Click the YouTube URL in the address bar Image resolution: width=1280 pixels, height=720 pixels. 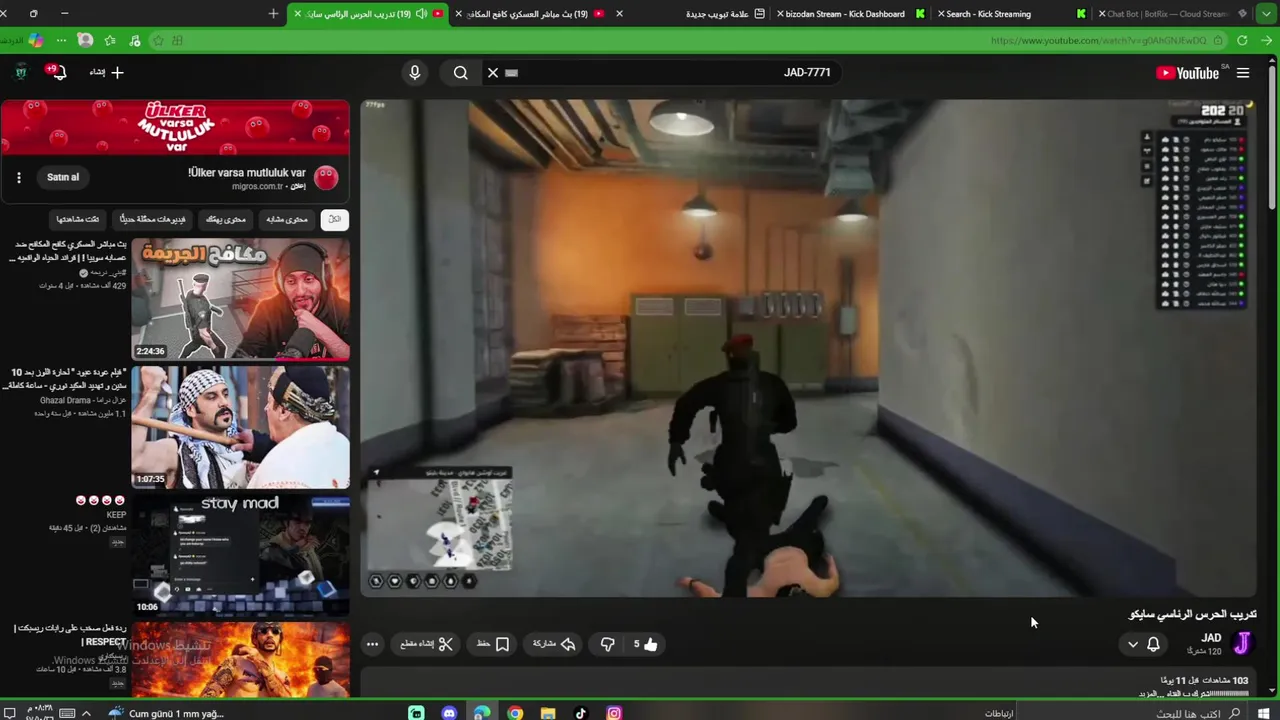click(1098, 41)
